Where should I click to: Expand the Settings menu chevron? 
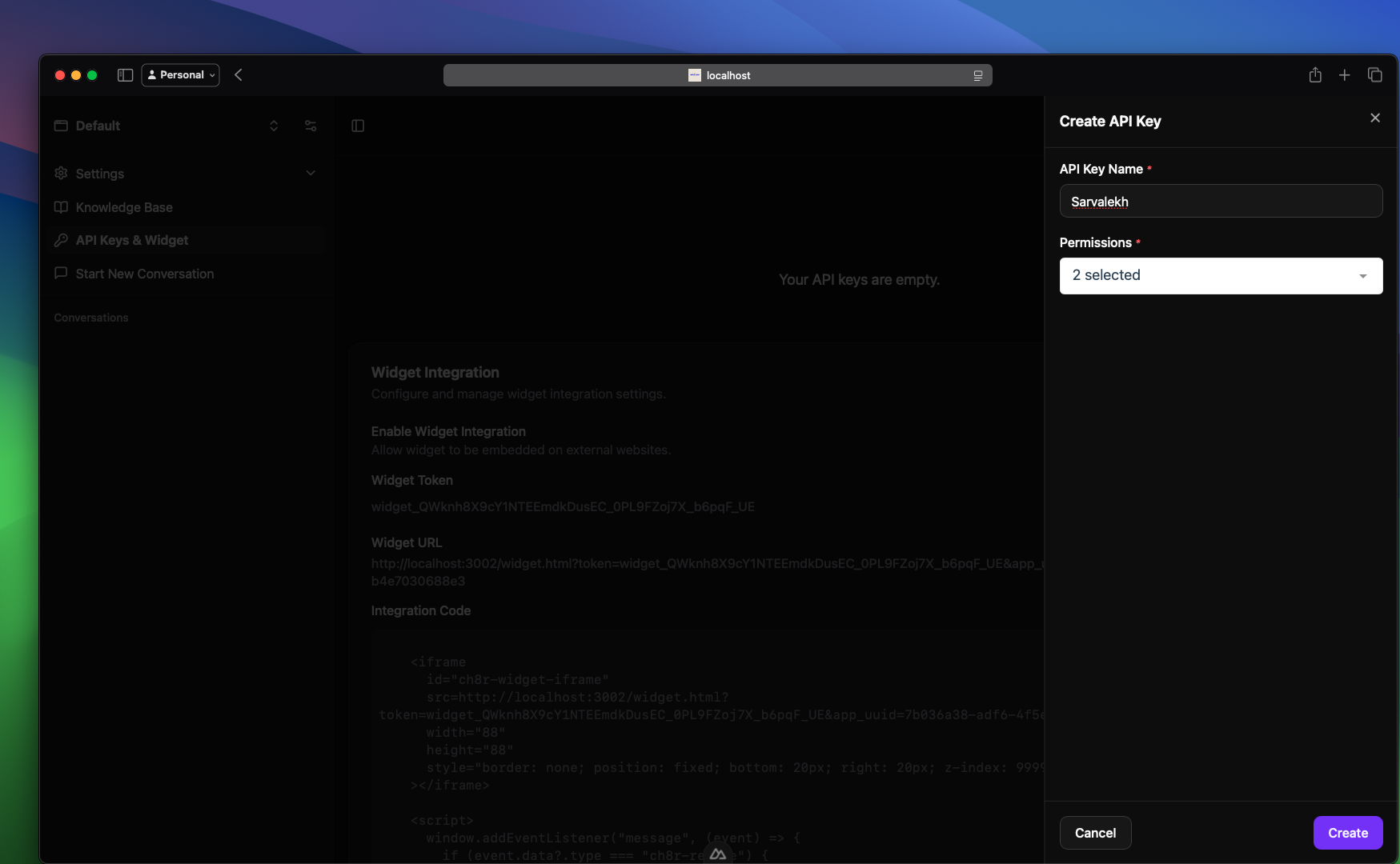(311, 174)
